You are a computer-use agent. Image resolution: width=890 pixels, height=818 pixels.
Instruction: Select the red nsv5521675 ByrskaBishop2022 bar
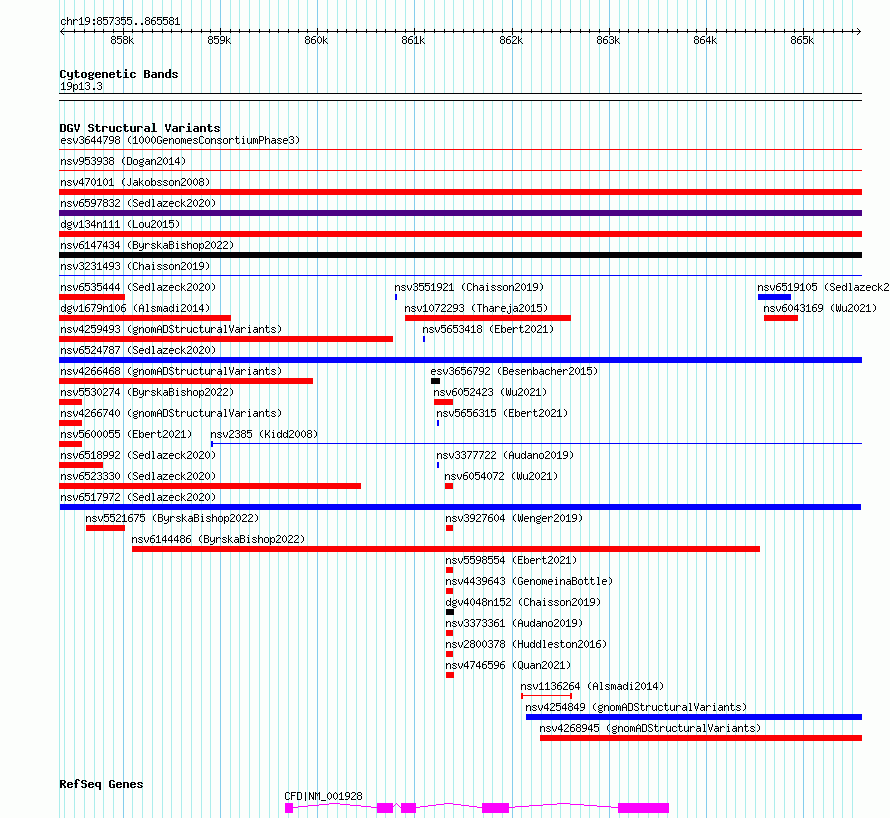click(106, 528)
